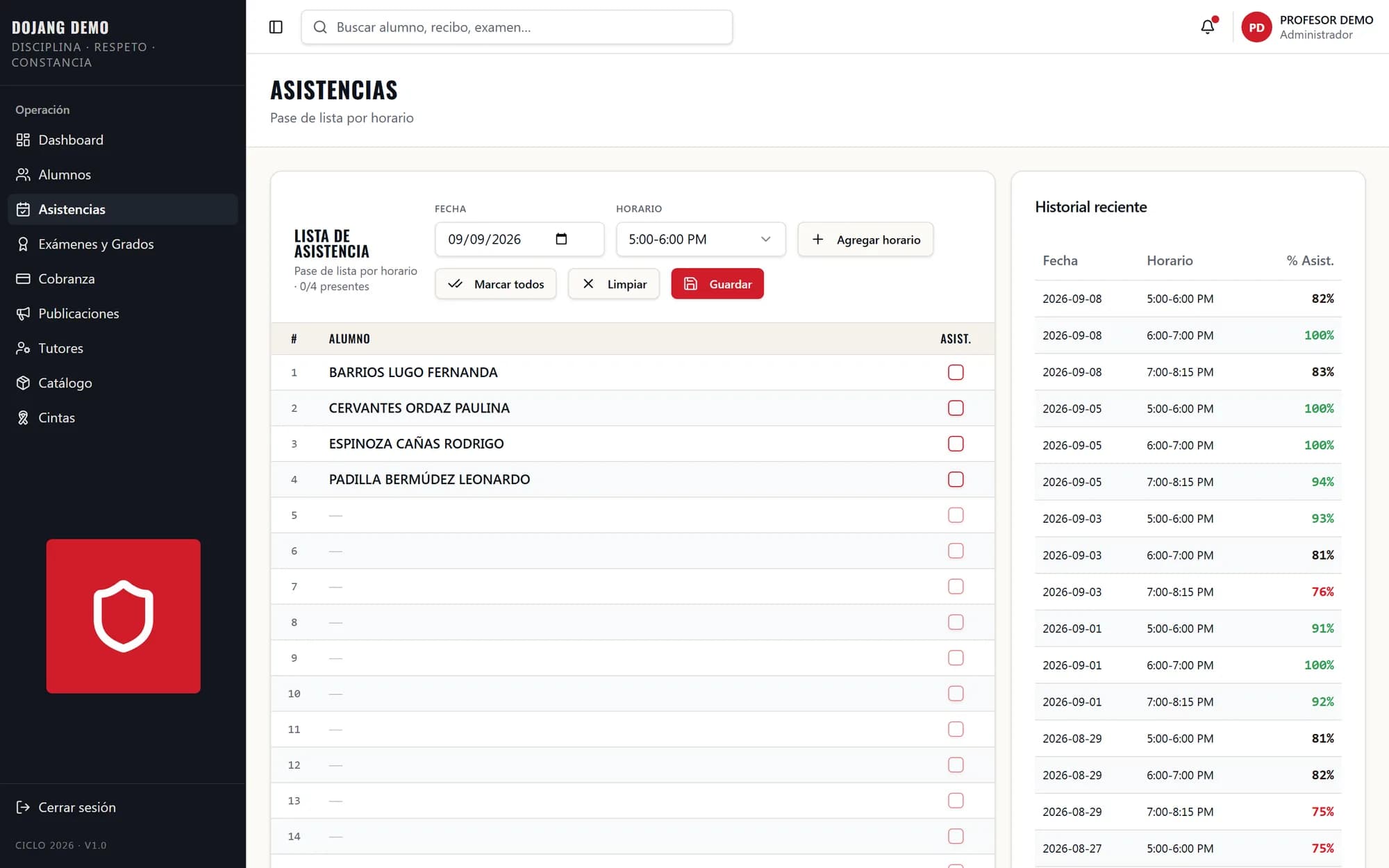Click the Fecha date field 09/09/2026
Viewport: 1389px width, 868px height.
coord(519,239)
